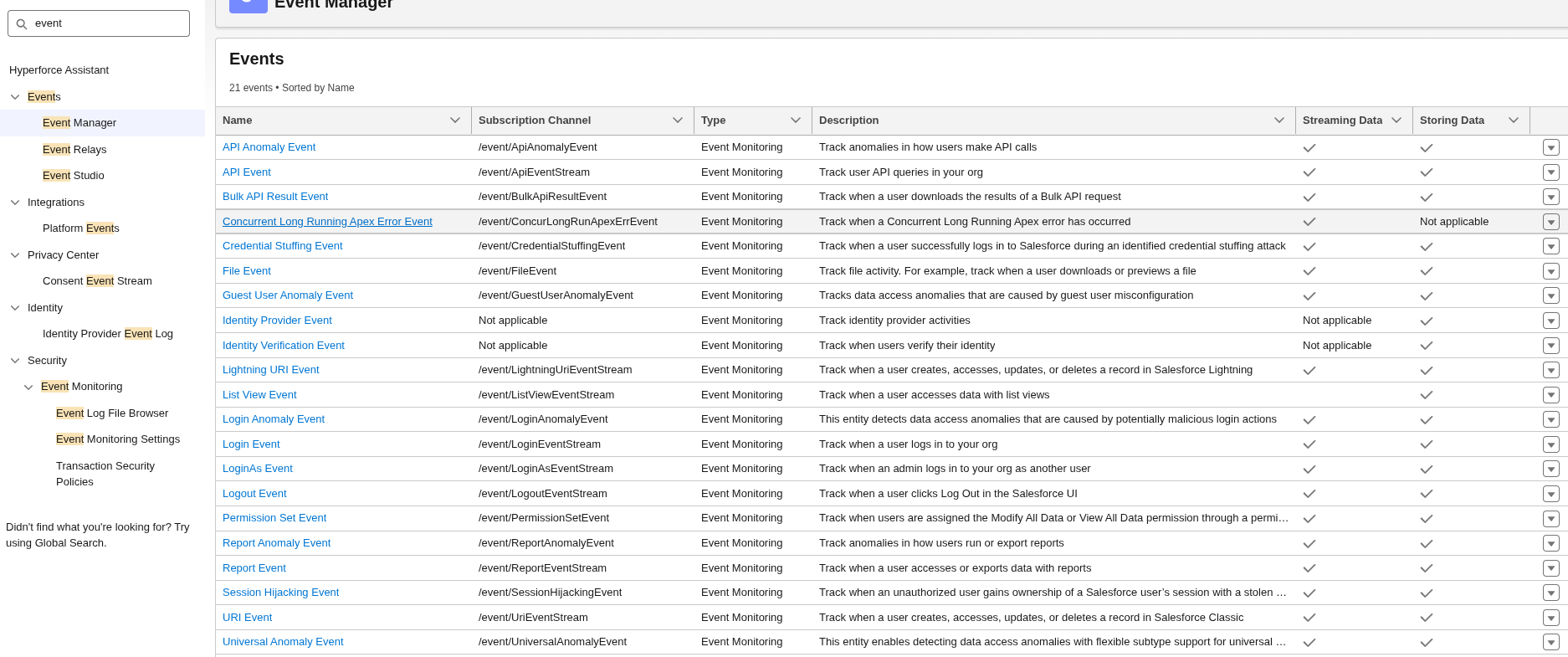
Task: Show actions for Universal Anomaly Event row
Action: pyautogui.click(x=1550, y=642)
